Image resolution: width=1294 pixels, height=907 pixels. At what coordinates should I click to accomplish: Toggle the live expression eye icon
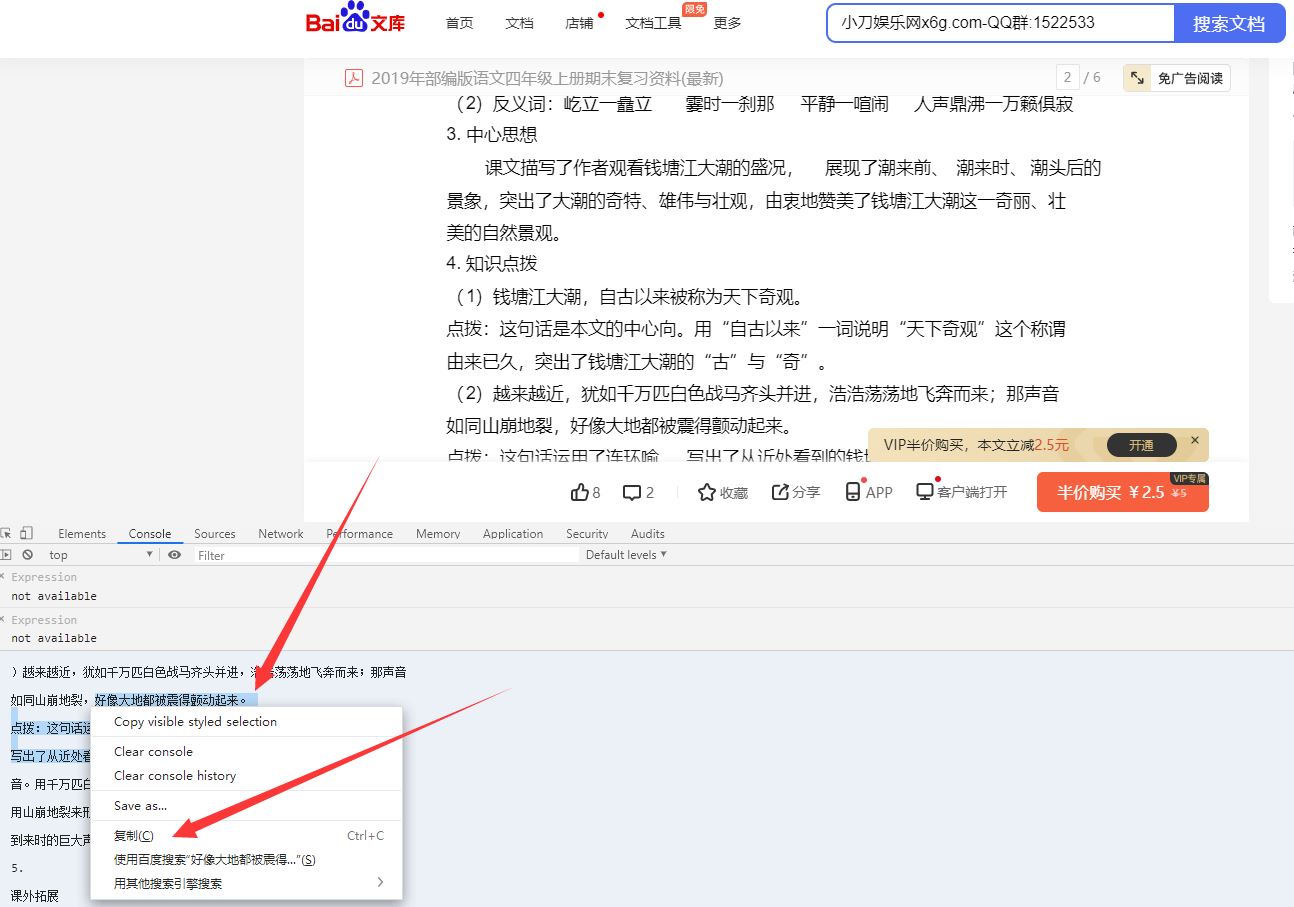174,554
